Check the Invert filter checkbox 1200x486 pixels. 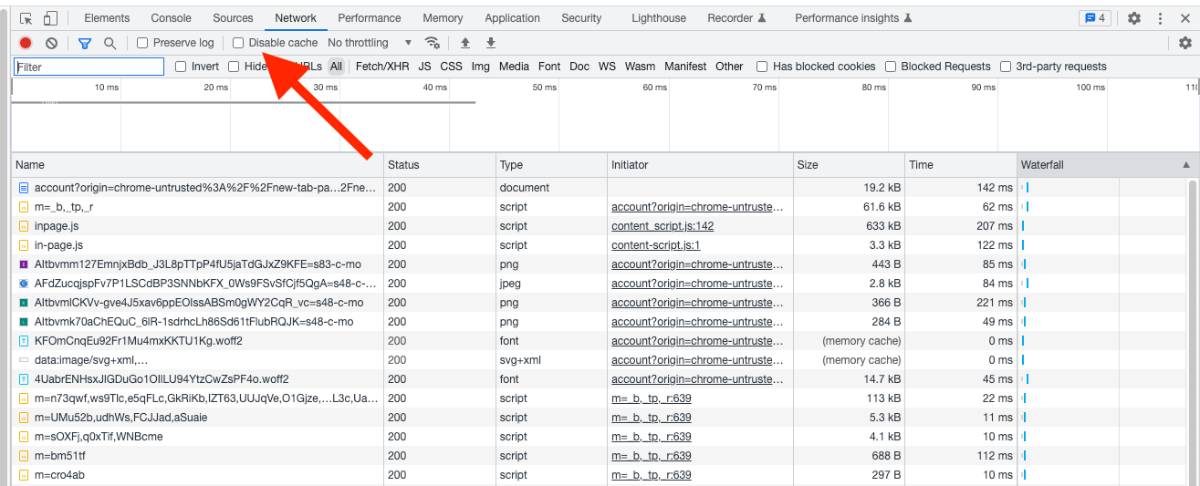point(181,67)
